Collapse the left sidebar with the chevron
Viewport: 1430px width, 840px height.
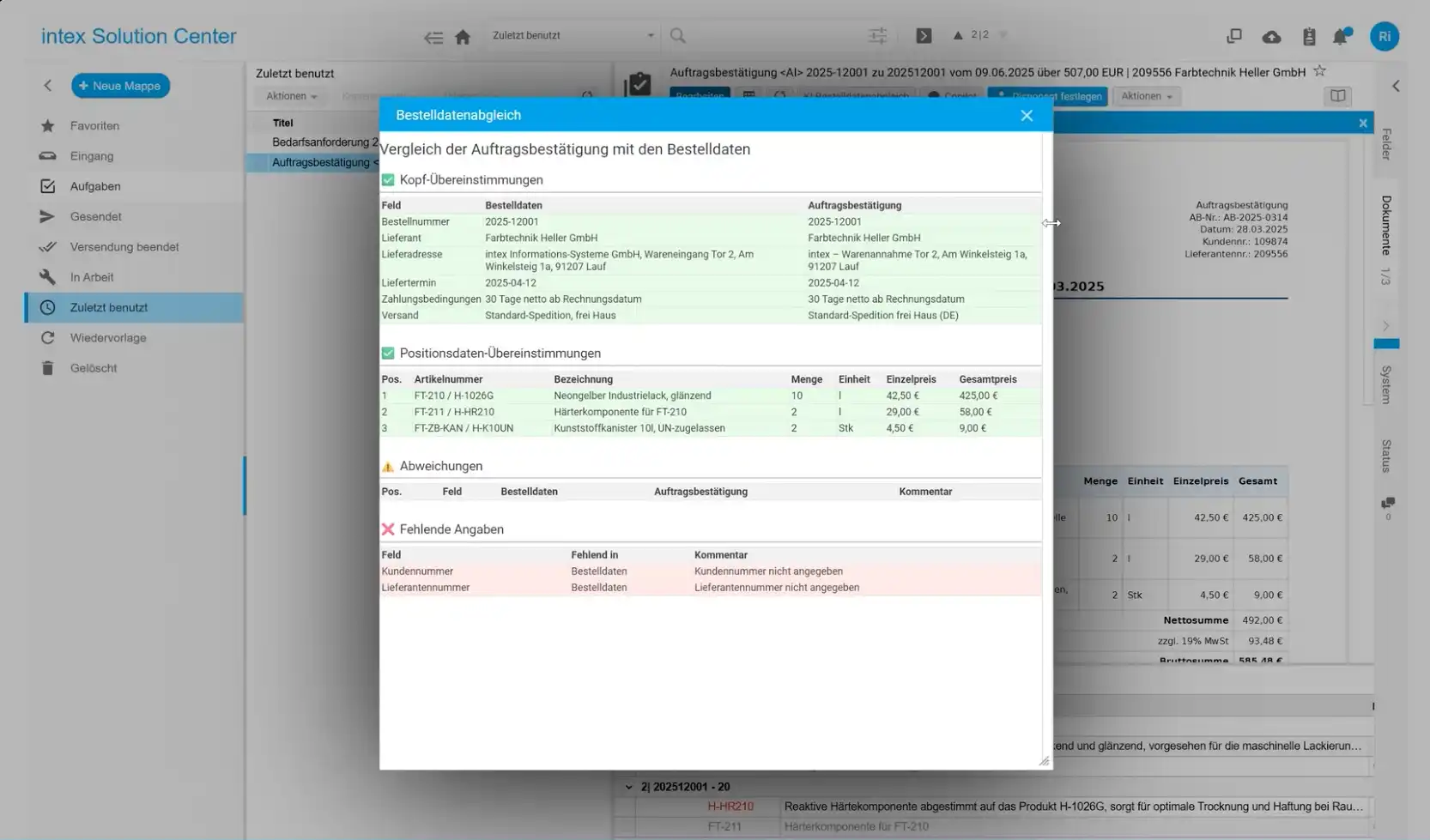point(48,86)
